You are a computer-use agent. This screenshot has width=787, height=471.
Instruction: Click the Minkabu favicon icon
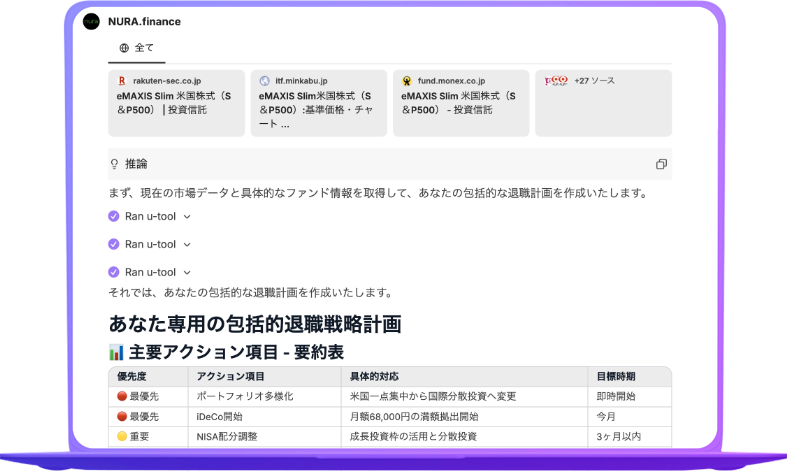tap(264, 80)
